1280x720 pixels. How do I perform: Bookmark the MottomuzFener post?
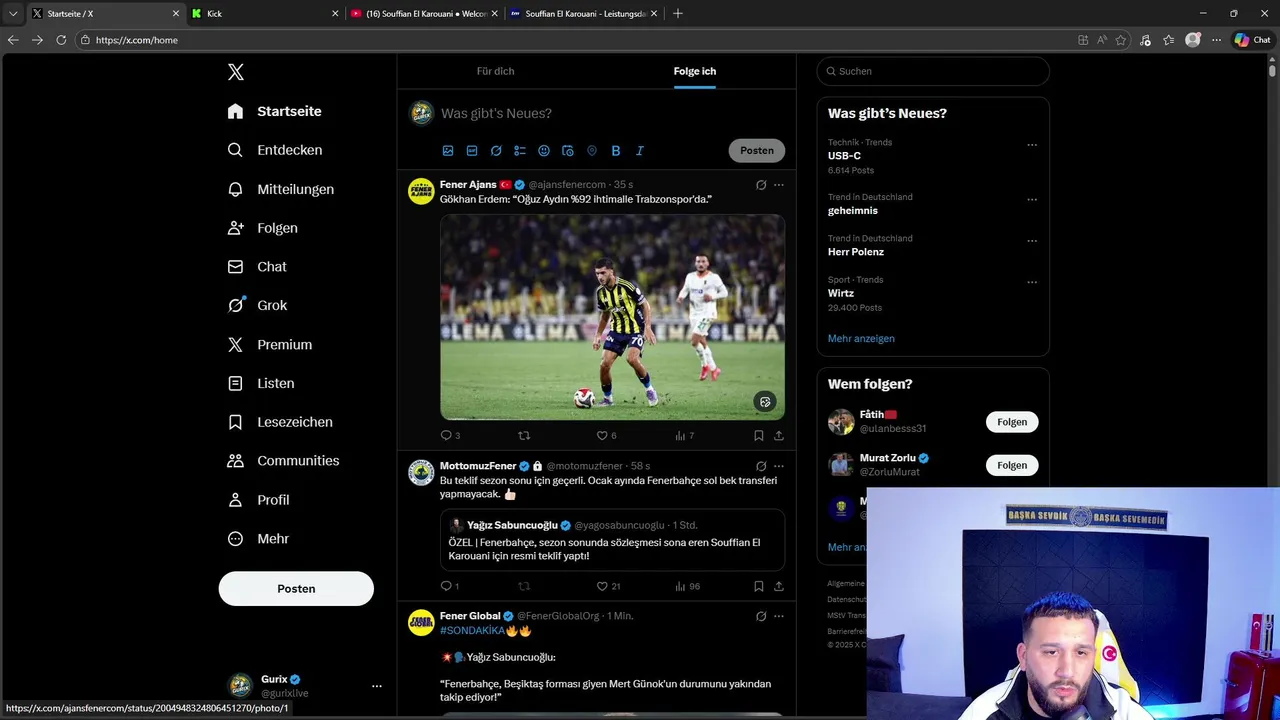click(x=759, y=587)
